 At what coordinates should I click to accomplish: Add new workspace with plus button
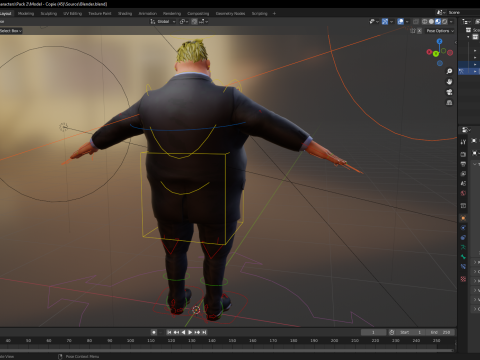(x=274, y=13)
